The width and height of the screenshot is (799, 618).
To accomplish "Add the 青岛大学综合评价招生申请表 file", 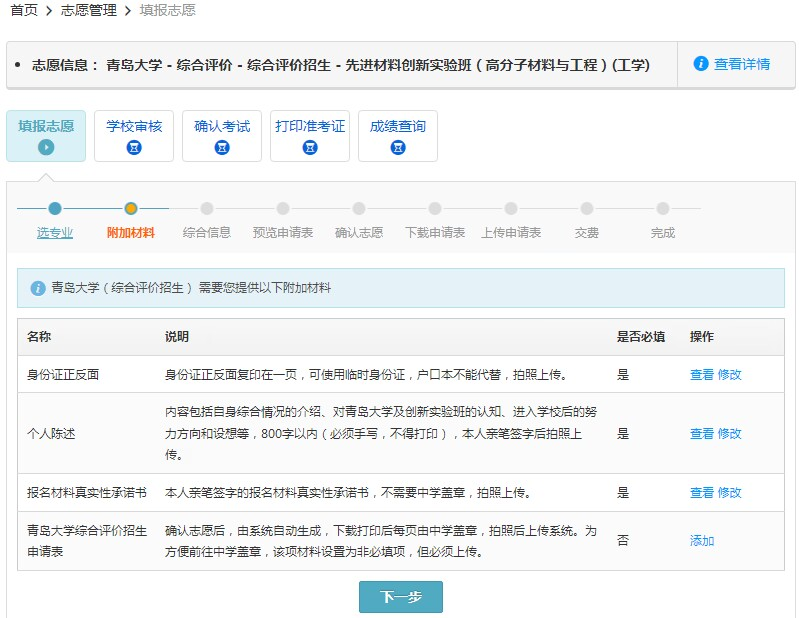I will click(x=702, y=541).
